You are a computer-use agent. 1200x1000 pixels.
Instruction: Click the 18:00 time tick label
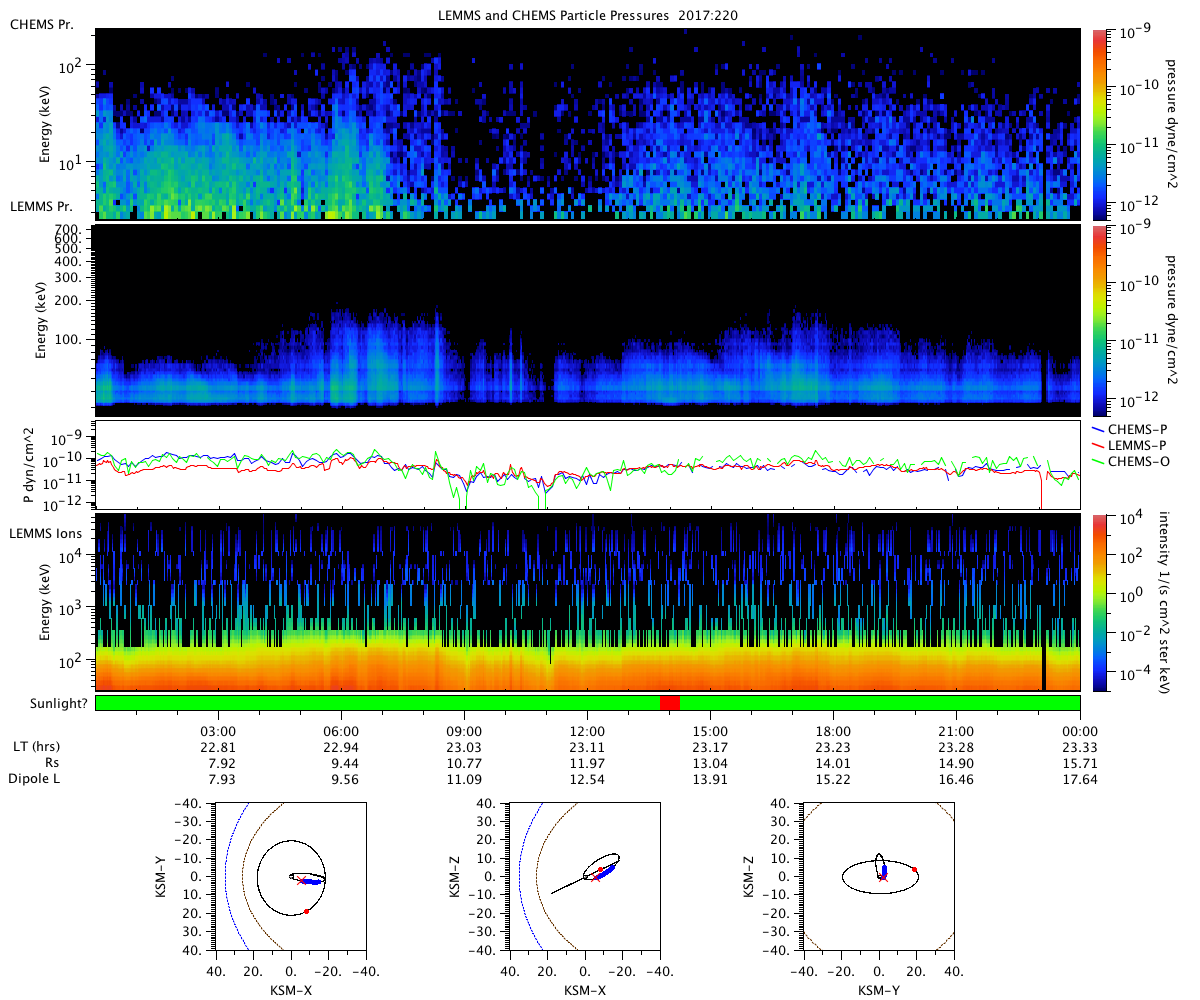[834, 730]
